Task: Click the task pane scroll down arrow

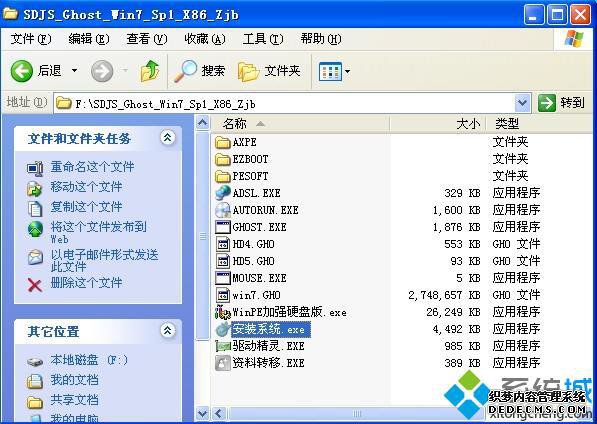Action: coord(203,413)
